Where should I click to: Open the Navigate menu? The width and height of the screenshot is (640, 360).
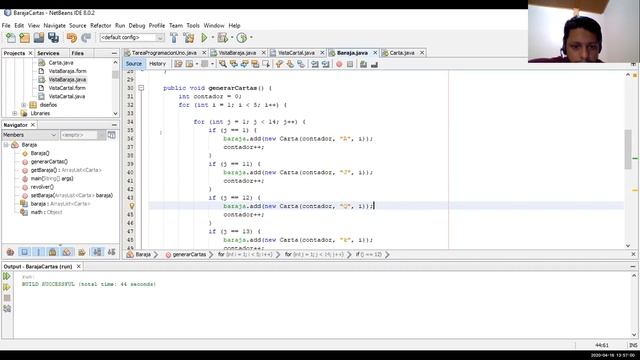(x=54, y=26)
